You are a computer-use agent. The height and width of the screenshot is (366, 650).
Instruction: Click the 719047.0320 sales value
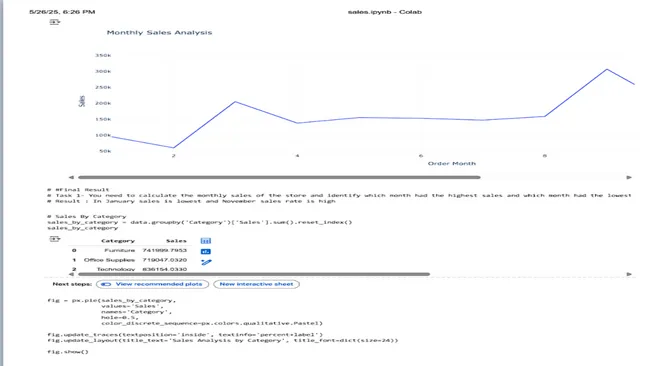(165, 260)
